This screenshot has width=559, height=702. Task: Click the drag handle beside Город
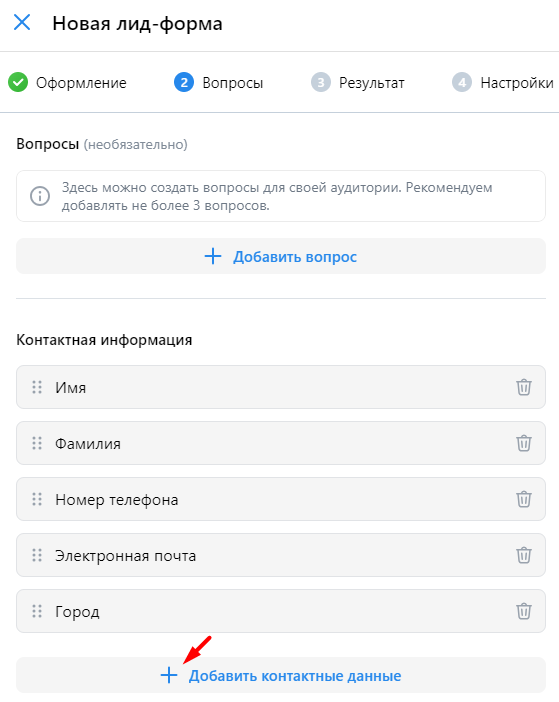(x=37, y=611)
